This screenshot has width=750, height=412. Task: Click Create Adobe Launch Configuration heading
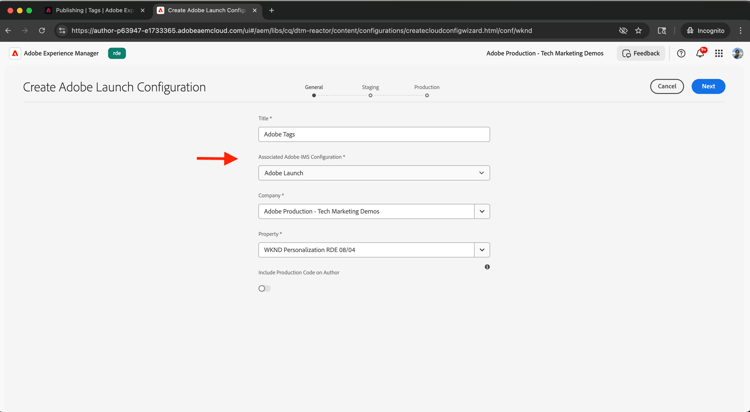pyautogui.click(x=114, y=87)
